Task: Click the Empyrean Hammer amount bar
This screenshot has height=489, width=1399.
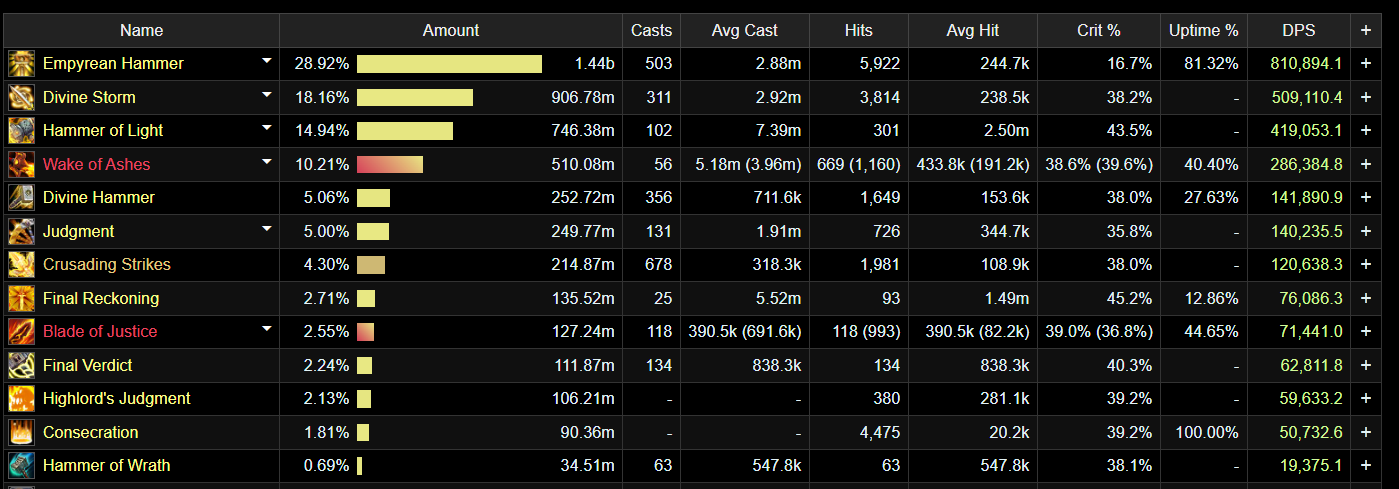Action: coord(449,64)
